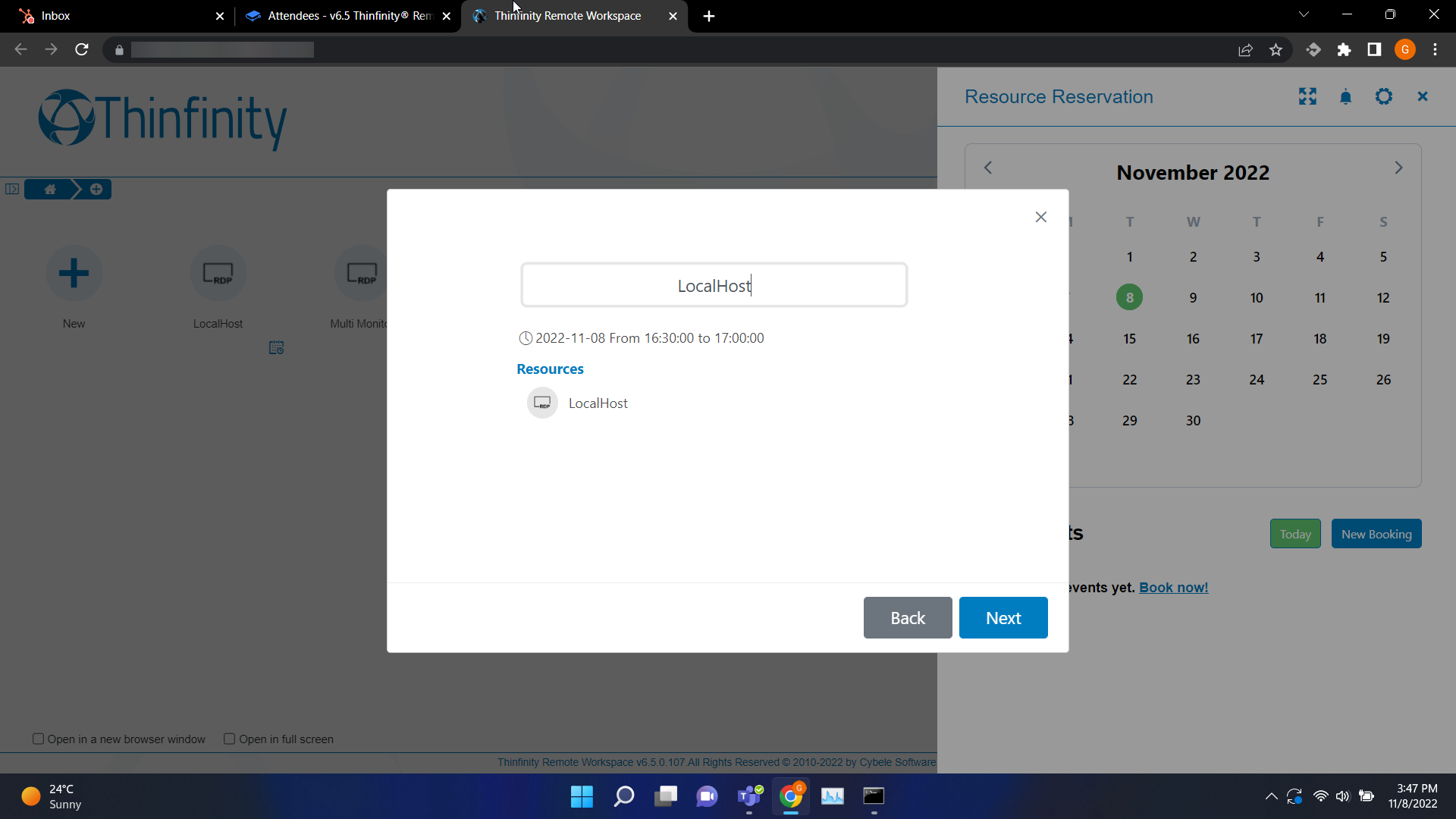The width and height of the screenshot is (1456, 819).
Task: Click the calendar booking icon under LocalHost
Action: tap(276, 347)
